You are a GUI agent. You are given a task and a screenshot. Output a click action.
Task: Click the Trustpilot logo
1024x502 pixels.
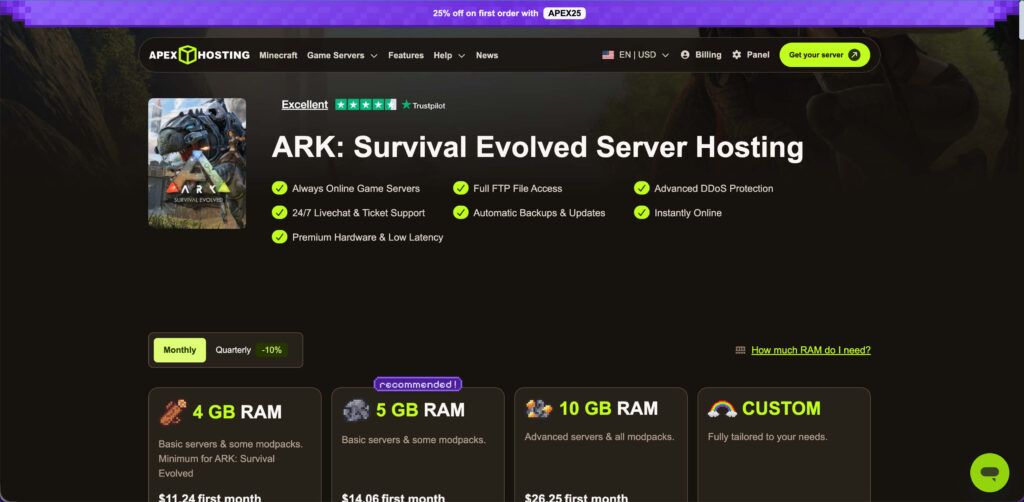pyautogui.click(x=423, y=104)
